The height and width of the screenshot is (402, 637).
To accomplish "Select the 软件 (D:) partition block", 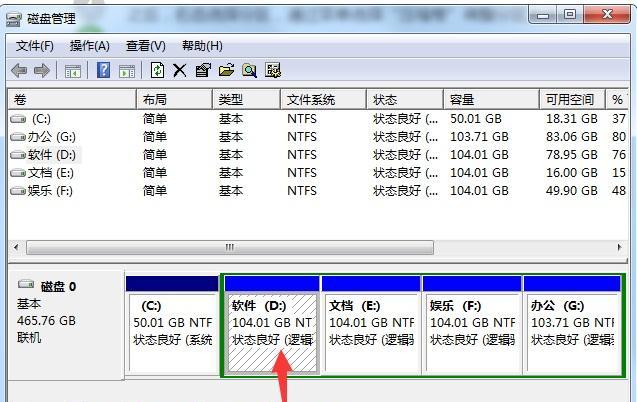I will (x=272, y=325).
